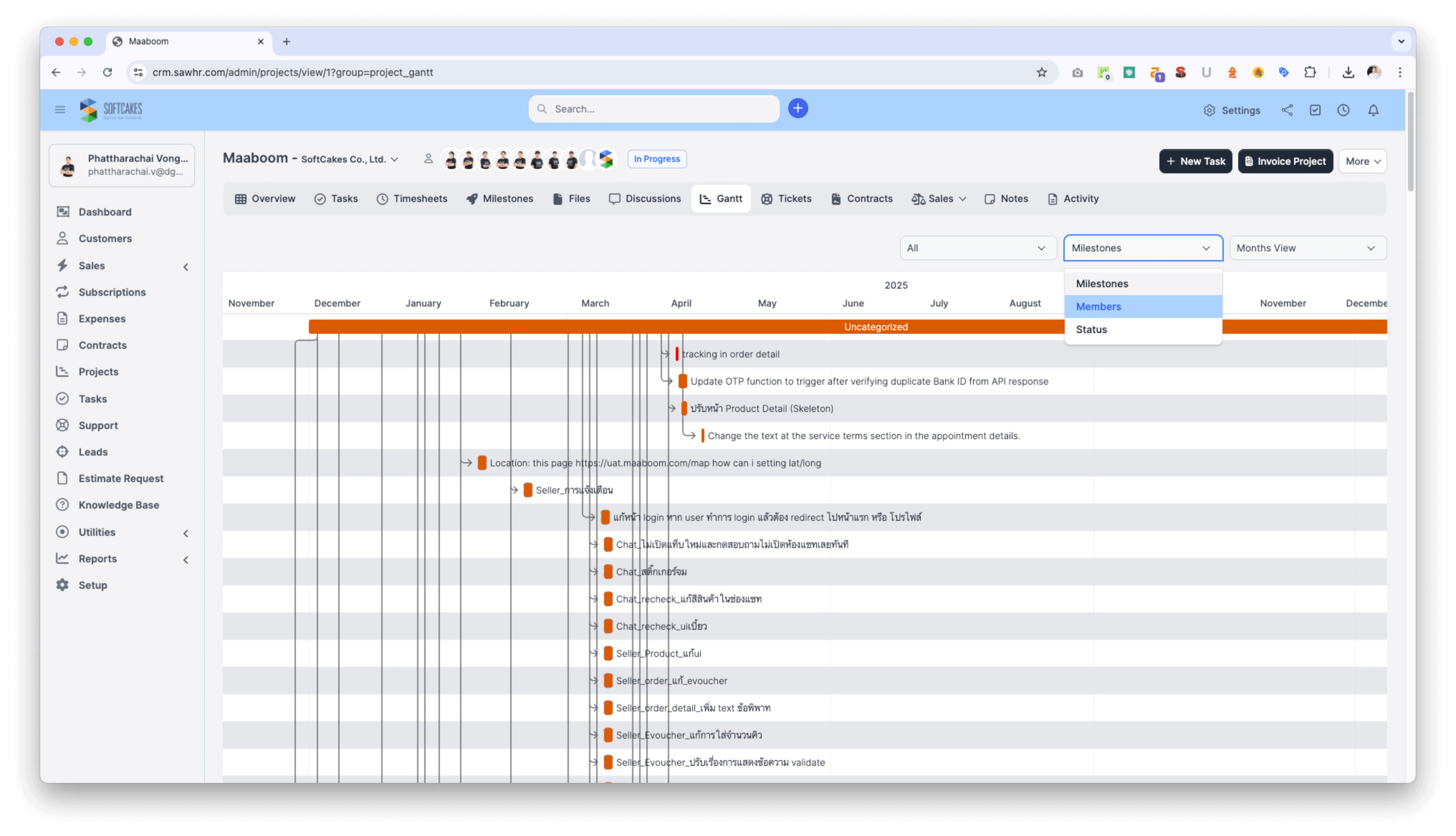Open Customers in sidebar

point(105,238)
